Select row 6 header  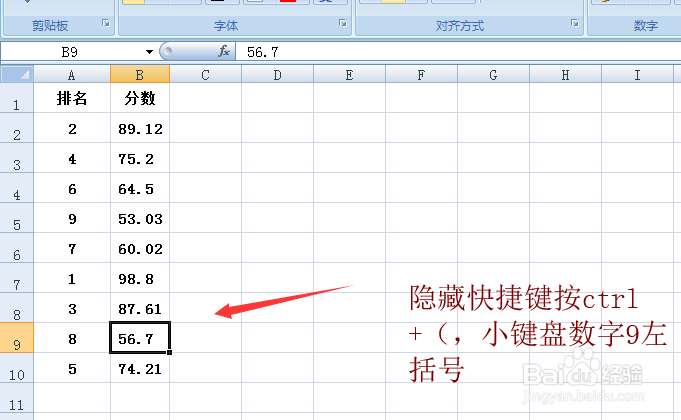pos(17,248)
